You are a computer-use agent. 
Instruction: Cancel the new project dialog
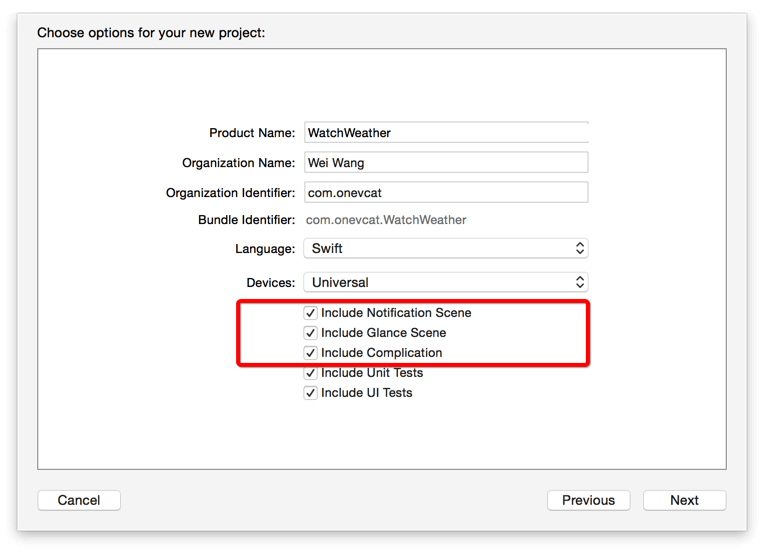tap(79, 500)
